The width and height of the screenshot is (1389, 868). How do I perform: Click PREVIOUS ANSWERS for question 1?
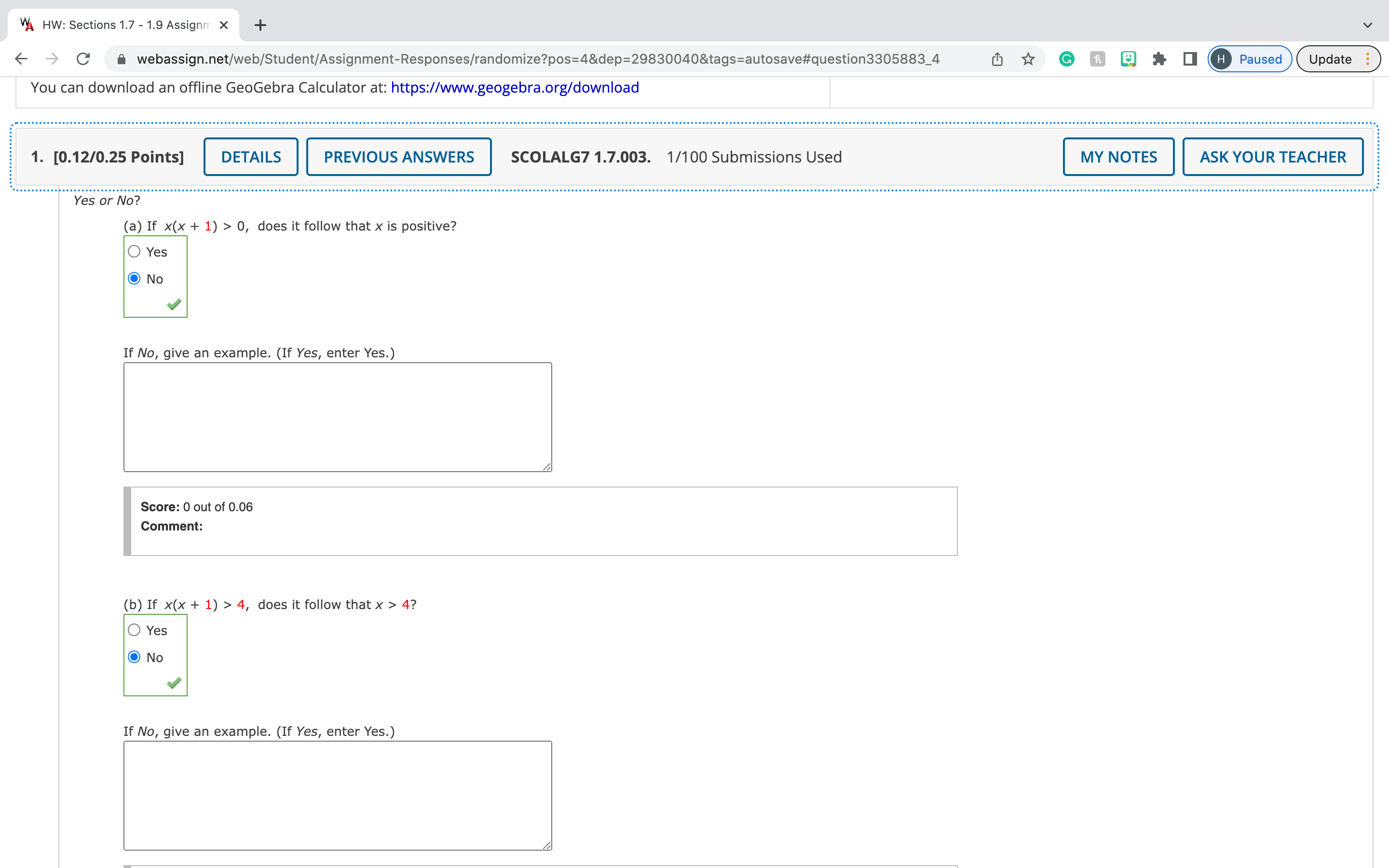[399, 156]
